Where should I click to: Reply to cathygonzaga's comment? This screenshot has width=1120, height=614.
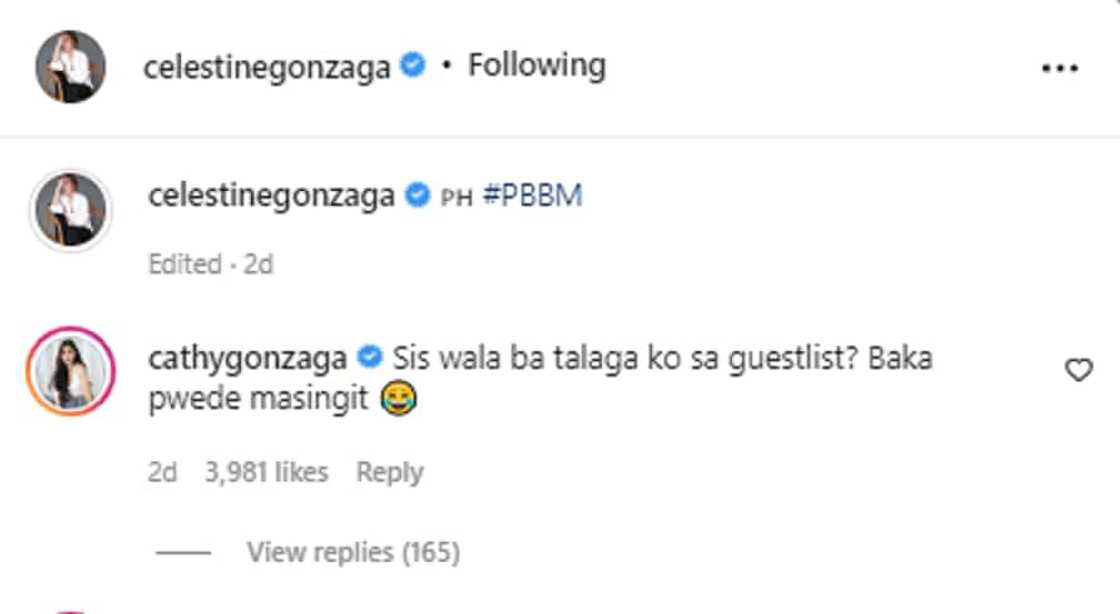390,472
